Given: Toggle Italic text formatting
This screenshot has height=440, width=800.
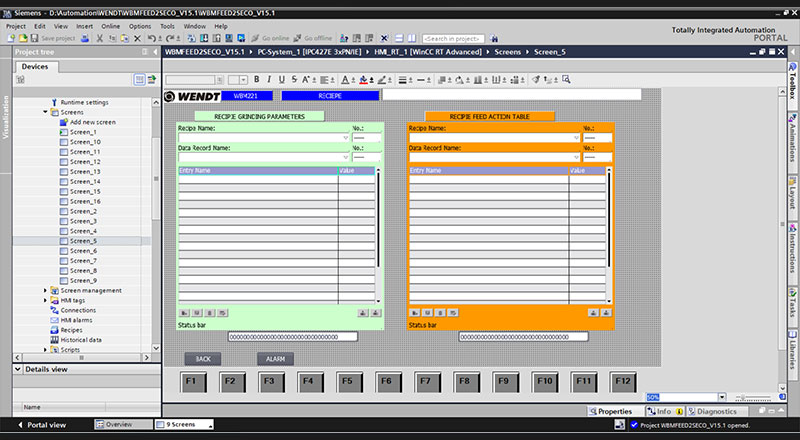Looking at the screenshot, I should click(268, 79).
